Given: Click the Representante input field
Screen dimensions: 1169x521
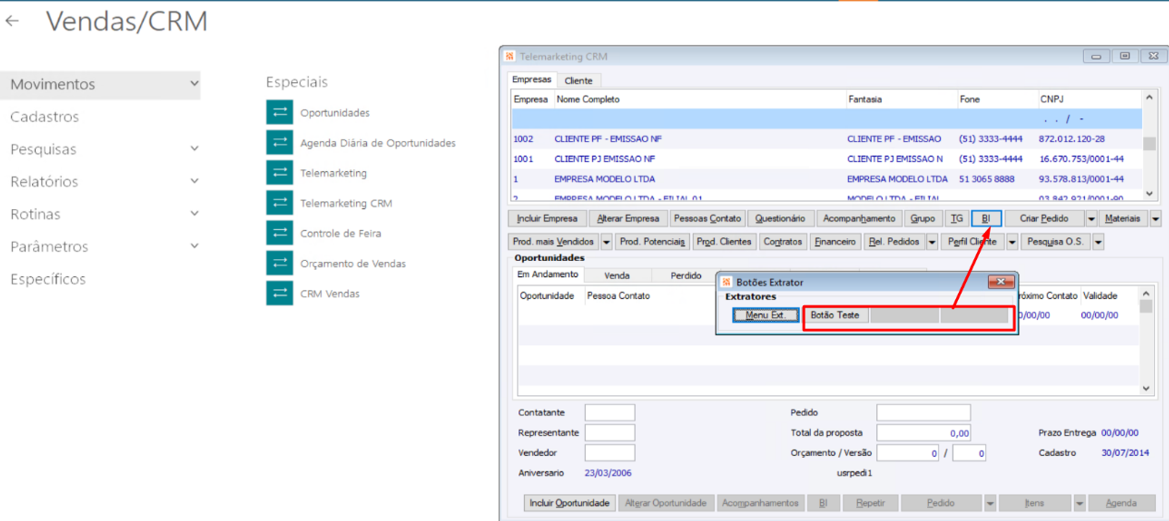Looking at the screenshot, I should coord(610,432).
